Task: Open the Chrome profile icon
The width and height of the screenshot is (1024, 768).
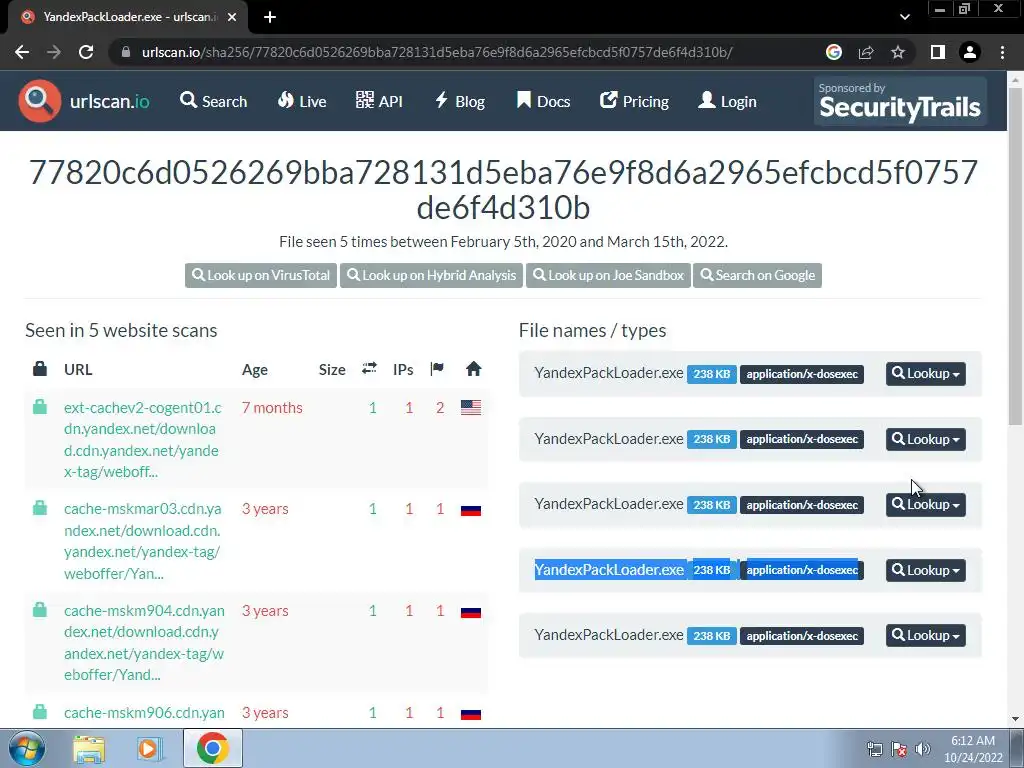Action: click(x=970, y=52)
